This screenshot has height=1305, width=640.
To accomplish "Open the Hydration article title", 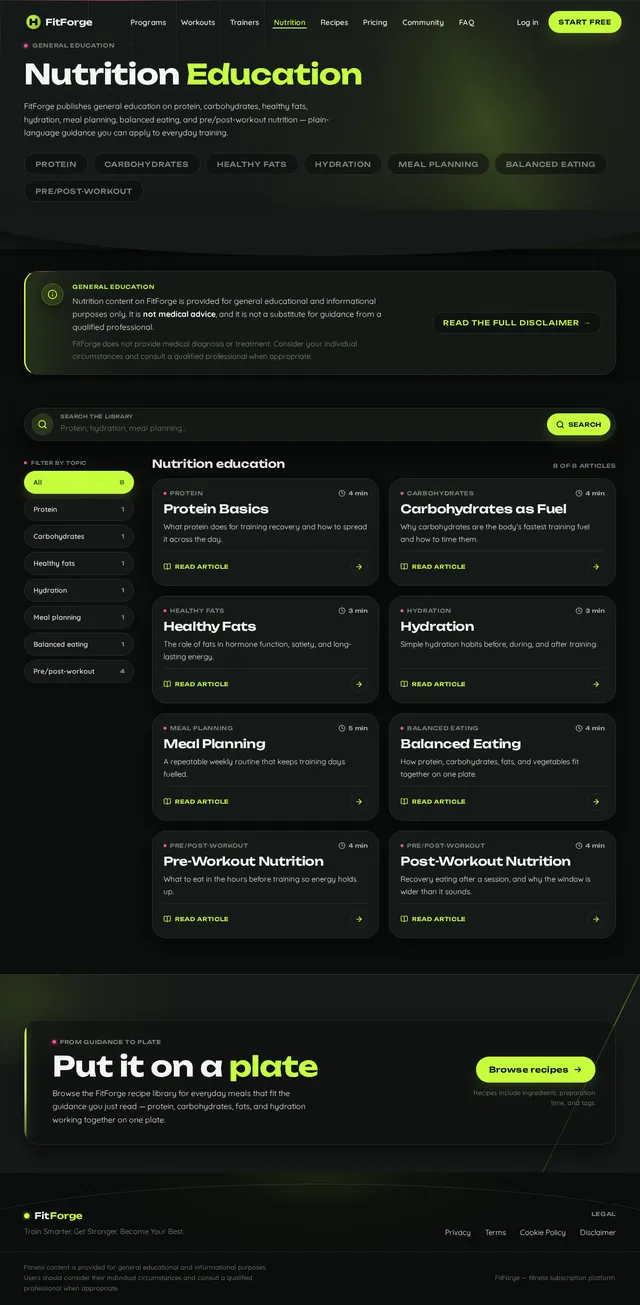I will 437,626.
